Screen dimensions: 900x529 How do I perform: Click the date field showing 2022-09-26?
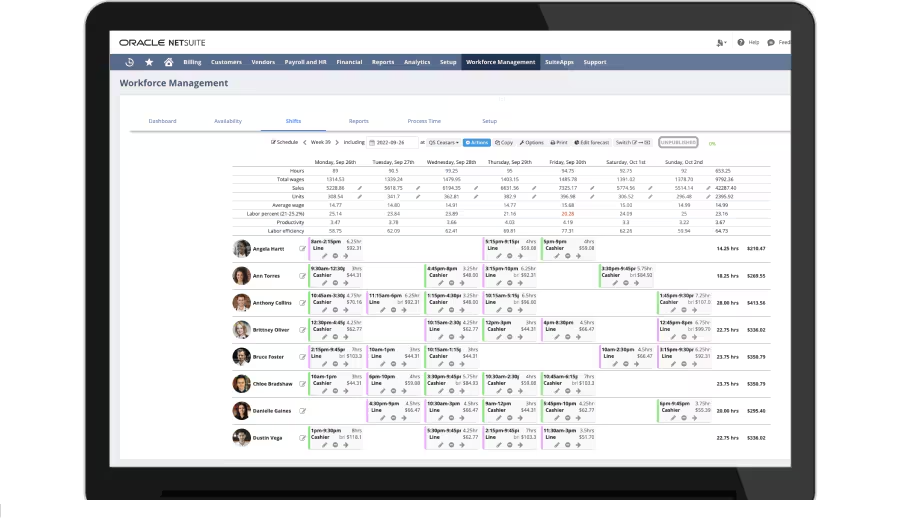393,143
